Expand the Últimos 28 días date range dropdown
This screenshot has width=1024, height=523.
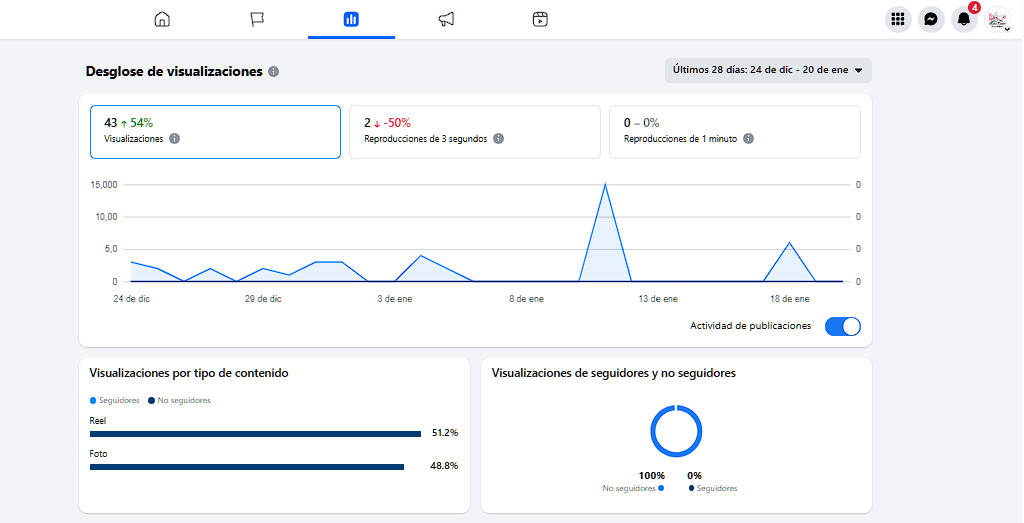pos(768,70)
